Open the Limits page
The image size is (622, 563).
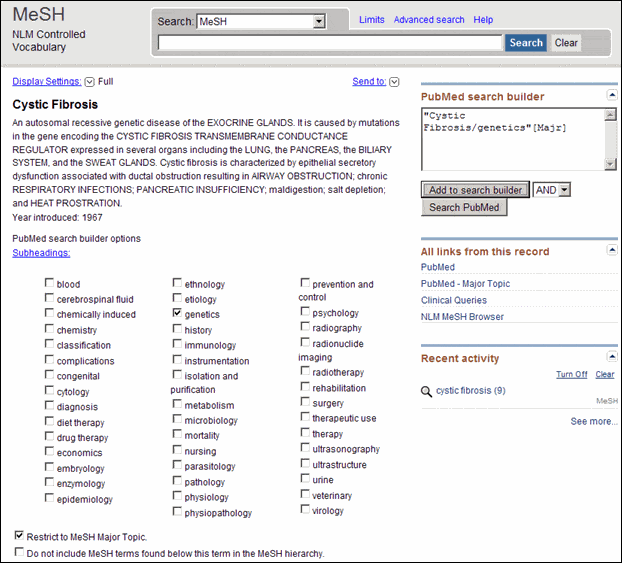point(371,20)
